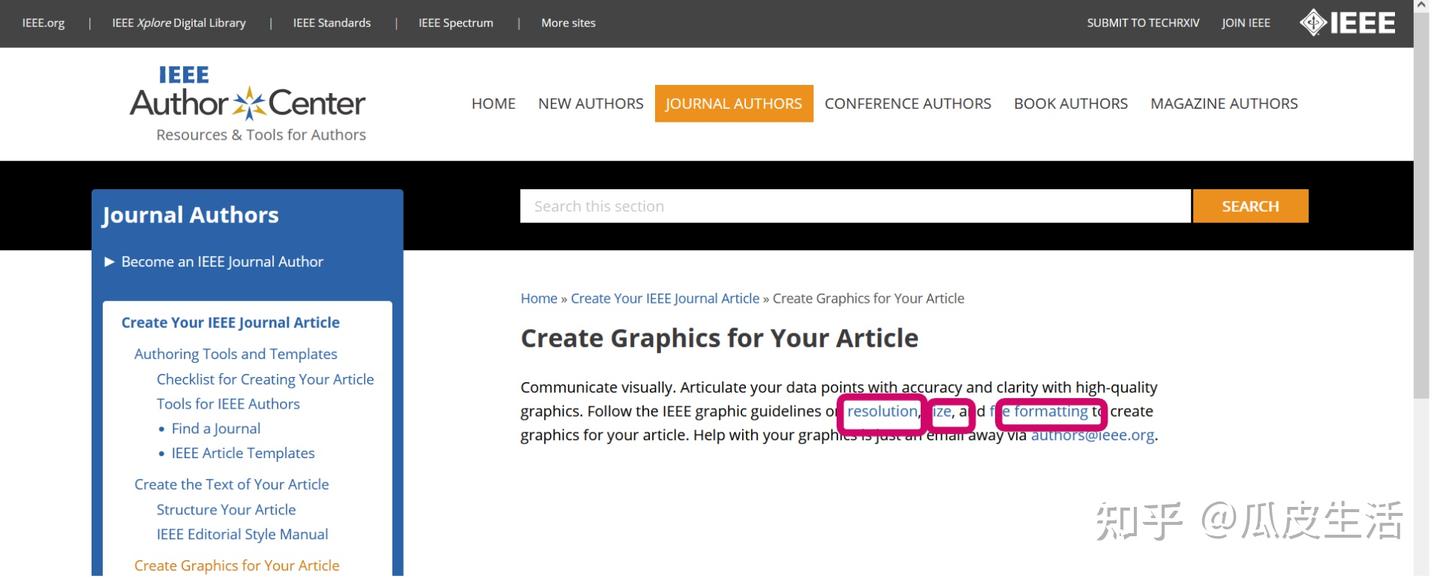Image resolution: width=1440 pixels, height=579 pixels.
Task: Click the IEEE Xplore Digital Library link
Action: (179, 23)
